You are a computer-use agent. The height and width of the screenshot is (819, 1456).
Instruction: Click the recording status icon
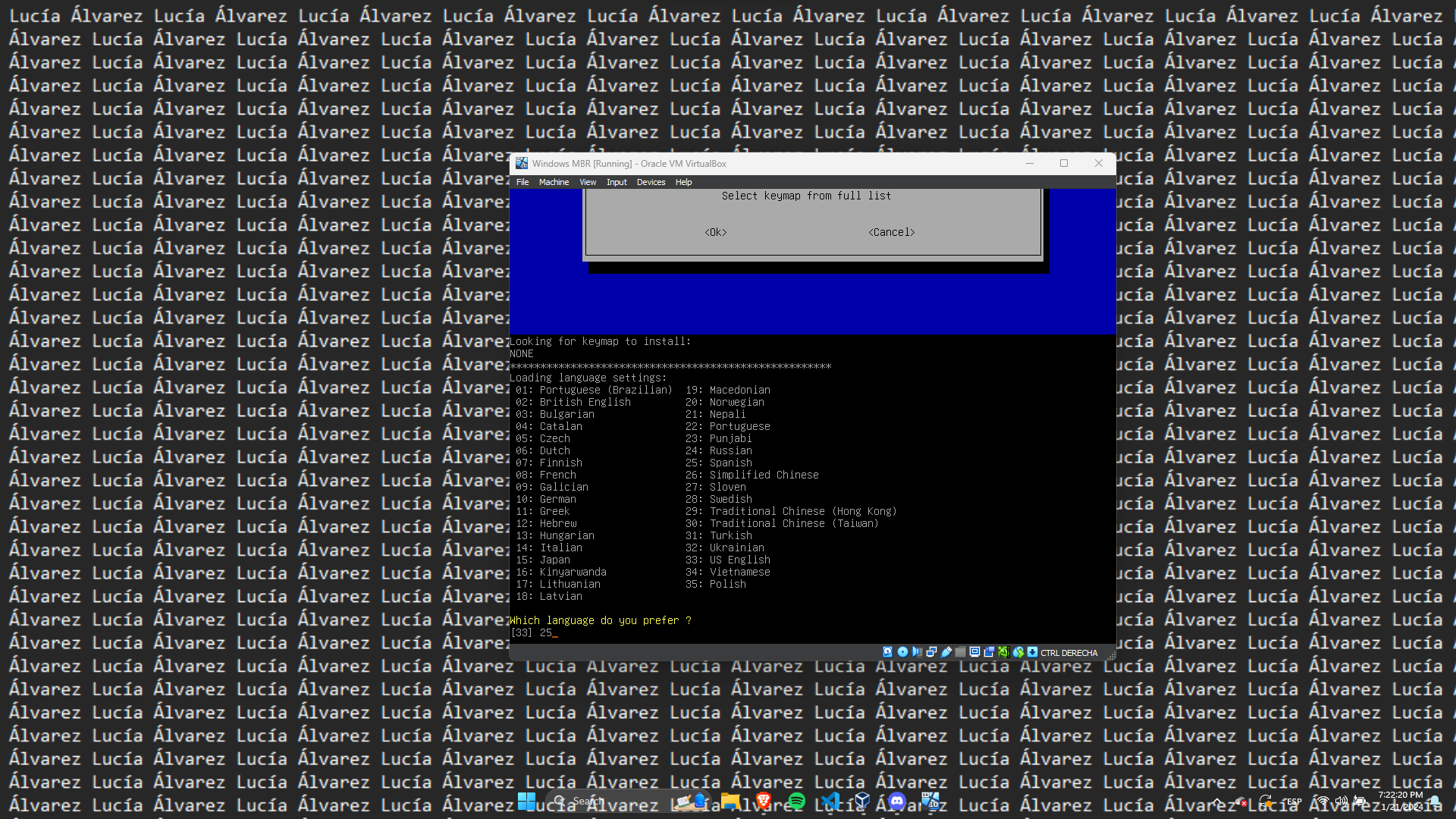(989, 652)
